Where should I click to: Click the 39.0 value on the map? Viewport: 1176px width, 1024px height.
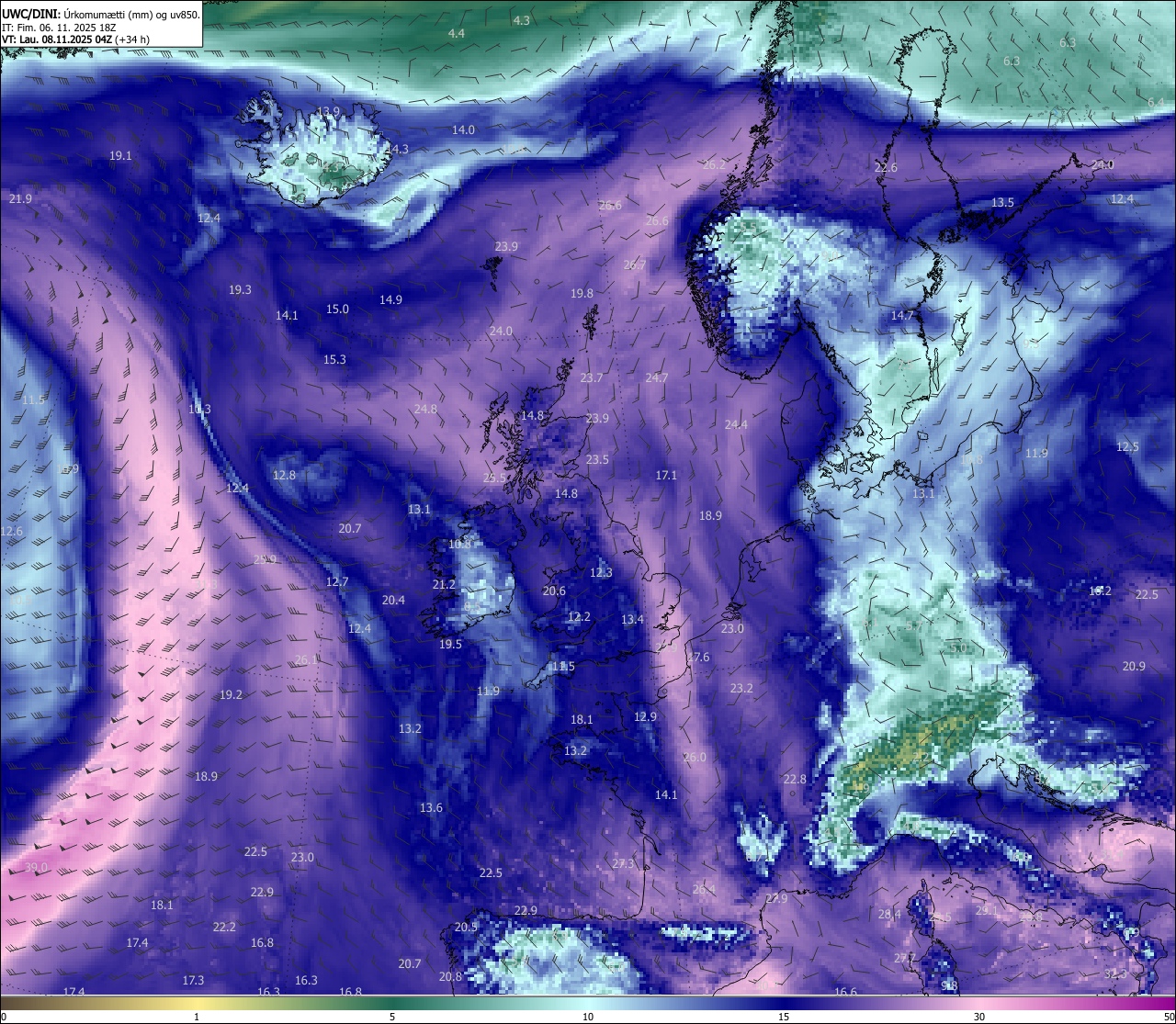point(36,868)
